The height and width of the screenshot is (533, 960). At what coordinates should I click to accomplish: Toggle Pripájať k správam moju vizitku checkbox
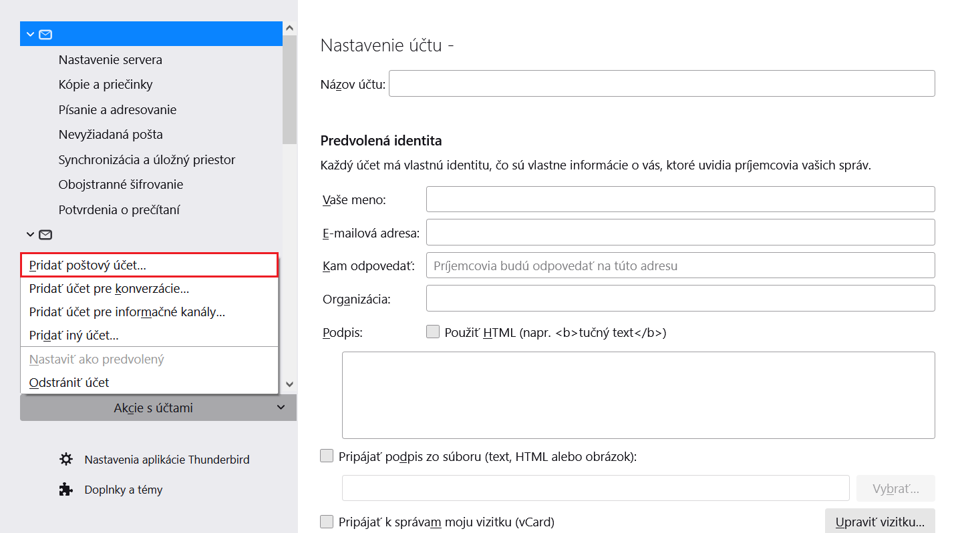327,521
